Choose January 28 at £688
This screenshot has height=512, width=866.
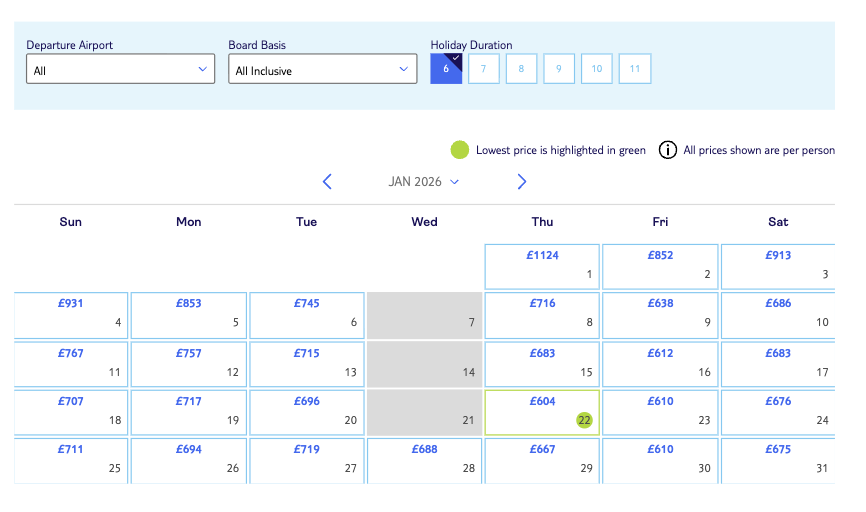coord(424,459)
